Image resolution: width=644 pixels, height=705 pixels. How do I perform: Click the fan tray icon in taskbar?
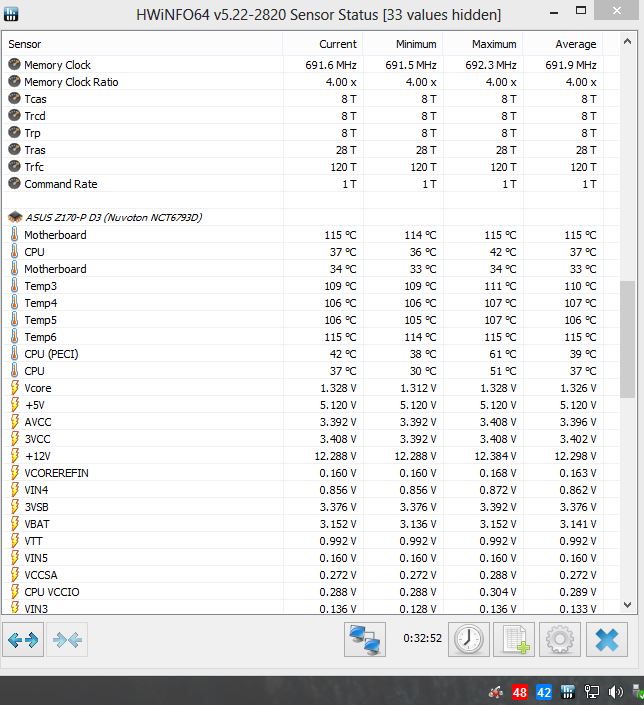(x=496, y=692)
